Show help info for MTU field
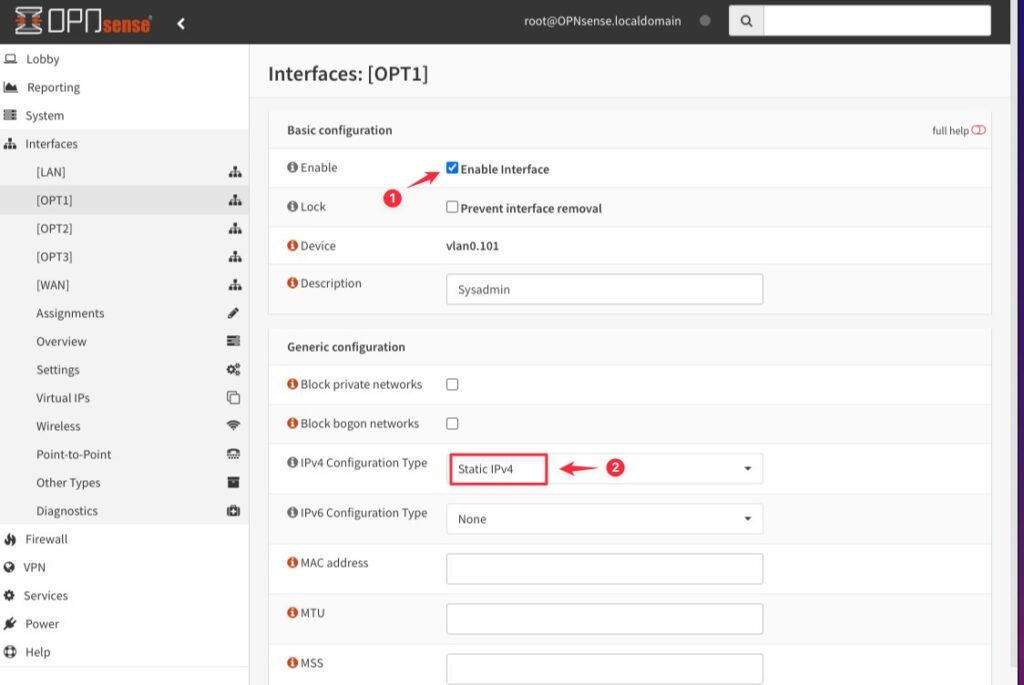 (292, 613)
